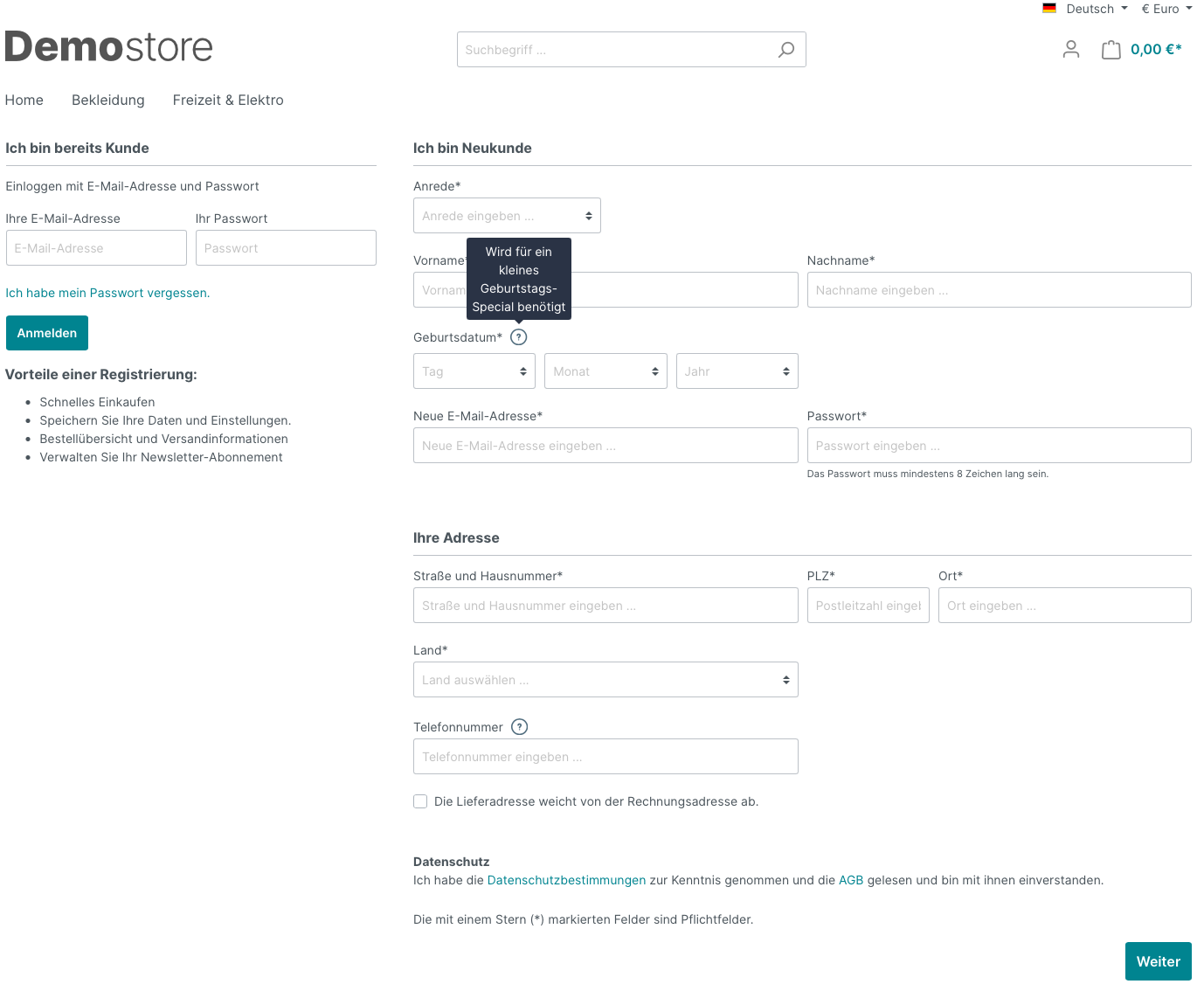Click 'Vorteile einer Registrierung:' heading

(x=101, y=375)
